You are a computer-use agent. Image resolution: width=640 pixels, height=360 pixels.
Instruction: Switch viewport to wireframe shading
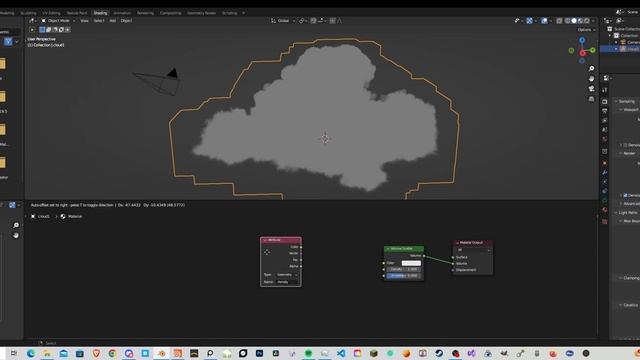point(568,20)
